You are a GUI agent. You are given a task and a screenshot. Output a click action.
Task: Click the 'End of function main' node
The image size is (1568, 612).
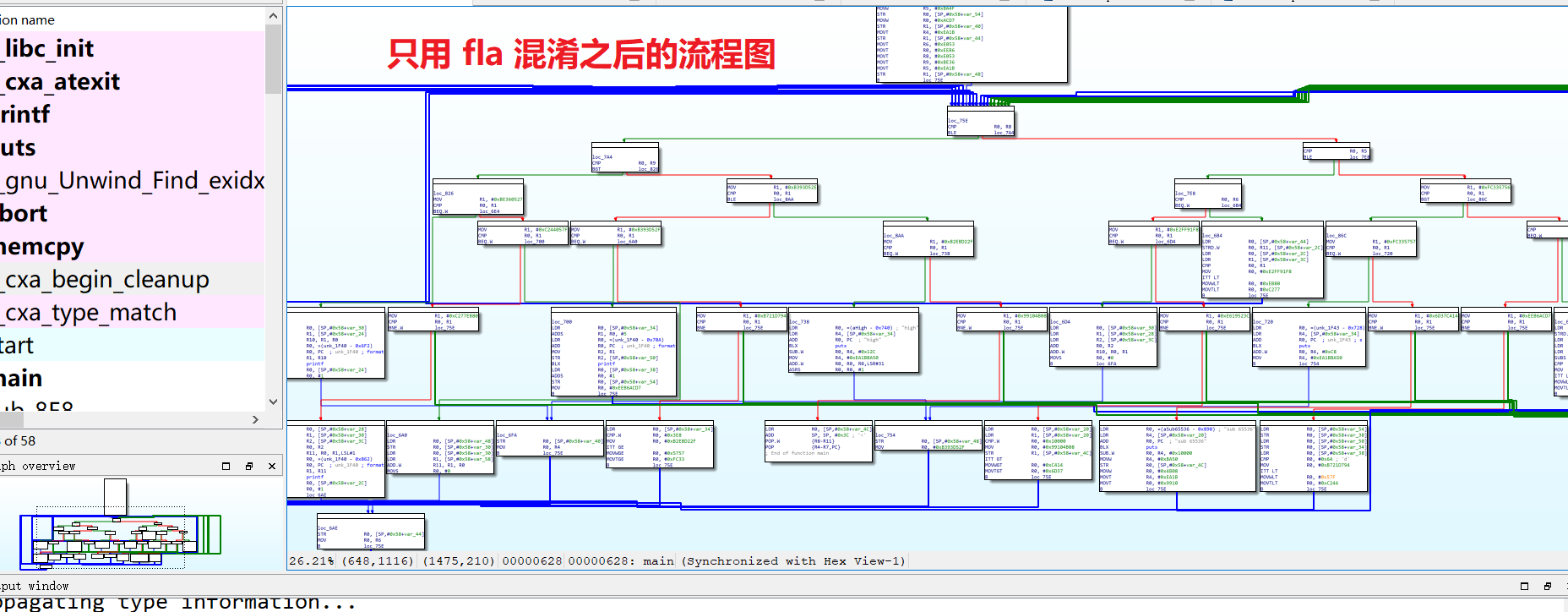[x=818, y=442]
